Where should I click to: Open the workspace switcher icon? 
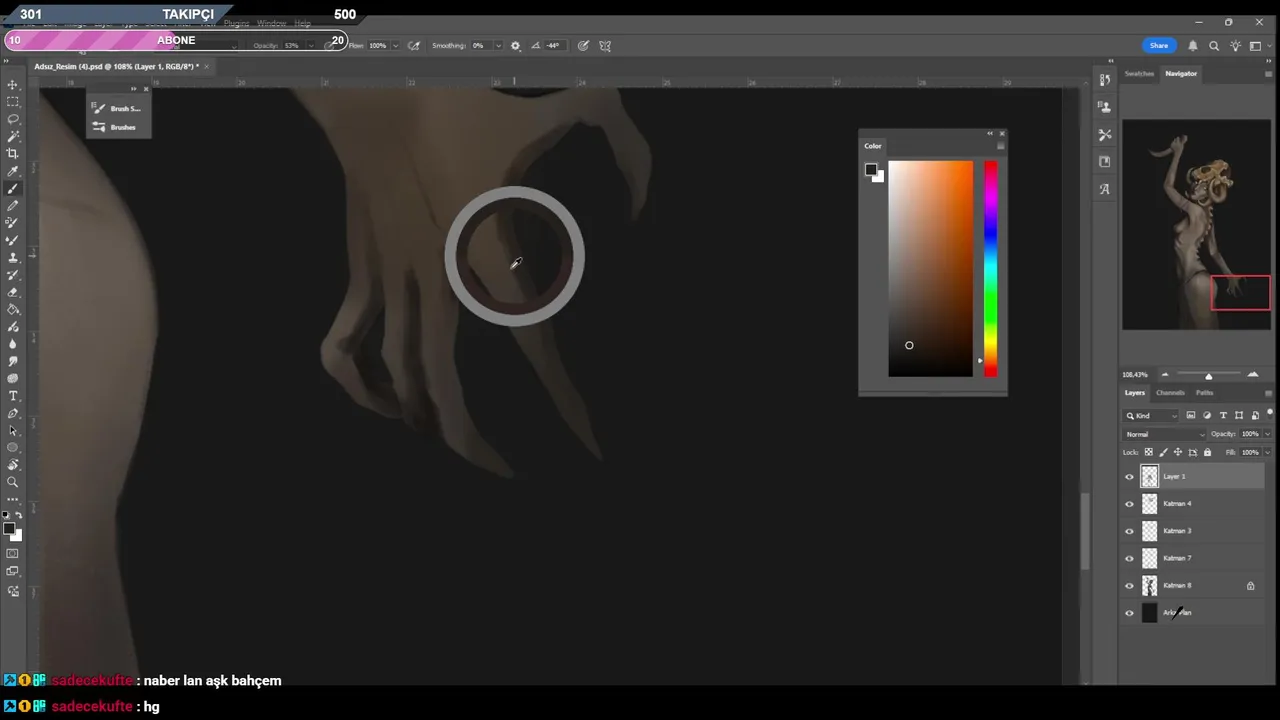pyautogui.click(x=1256, y=45)
